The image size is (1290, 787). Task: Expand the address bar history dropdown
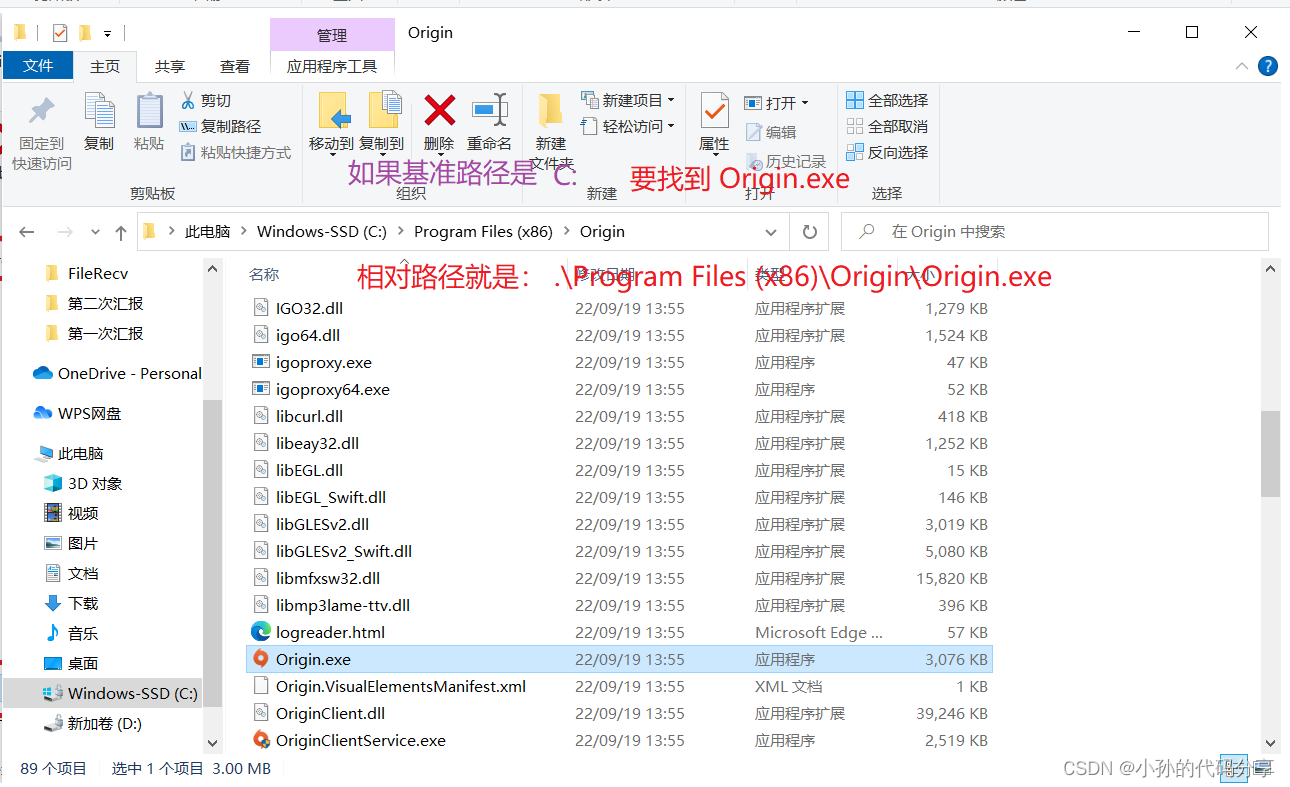point(770,231)
